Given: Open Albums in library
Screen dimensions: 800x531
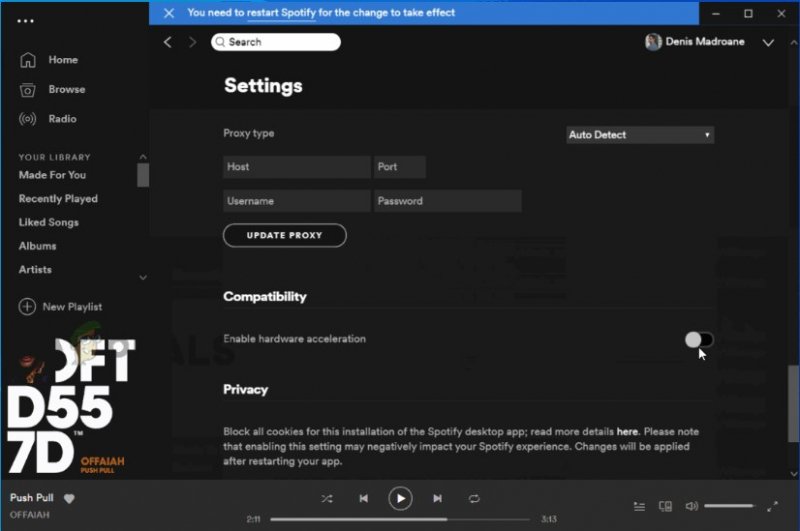Looking at the screenshot, I should 37,246.
